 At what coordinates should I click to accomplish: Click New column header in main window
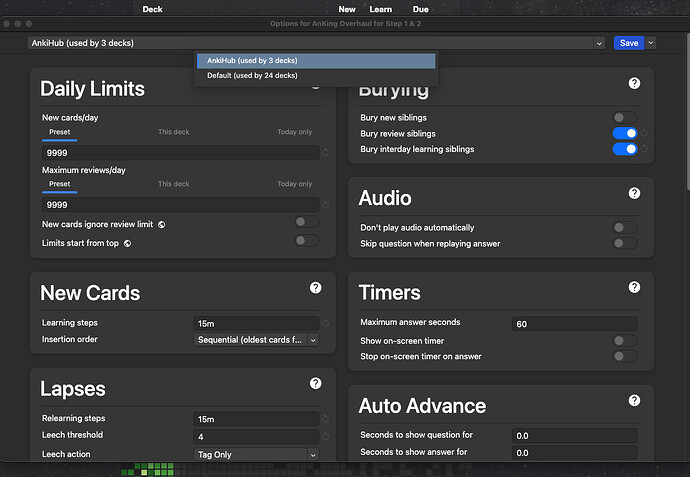coord(347,9)
